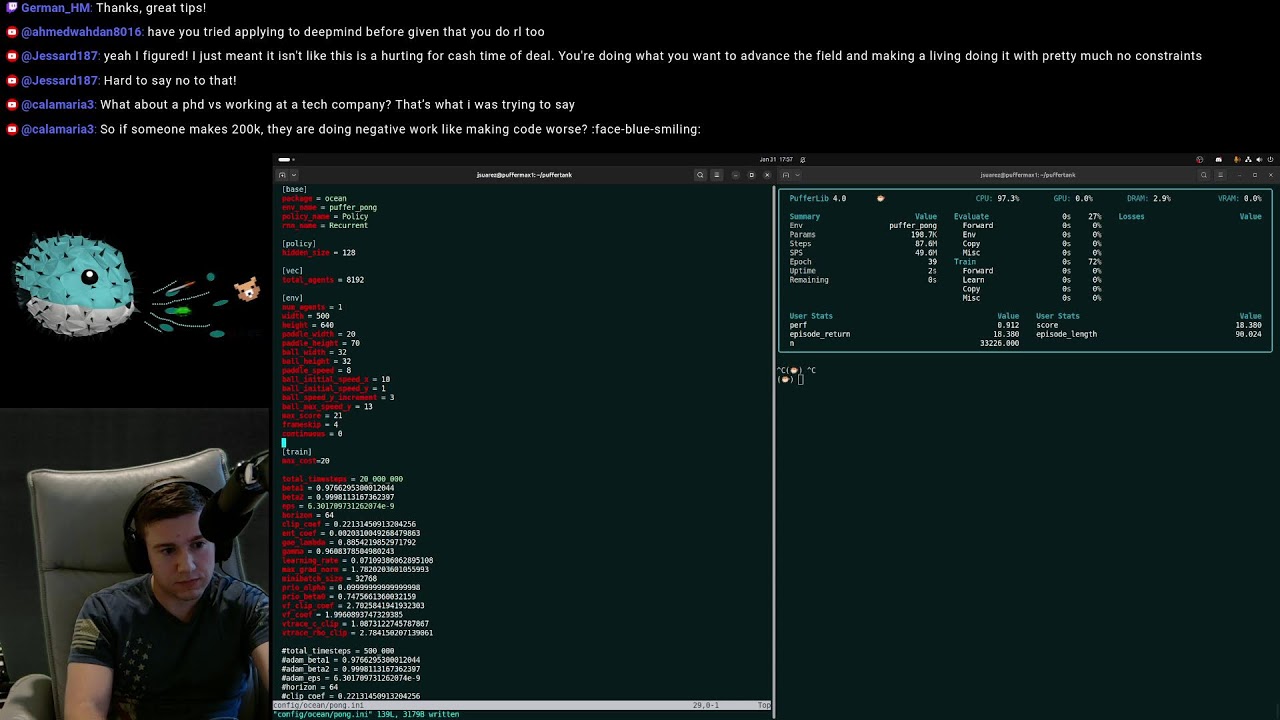Screen dimensions: 1280x720
Task: Open hamburger menu in right terminal header
Action: coord(1220,175)
